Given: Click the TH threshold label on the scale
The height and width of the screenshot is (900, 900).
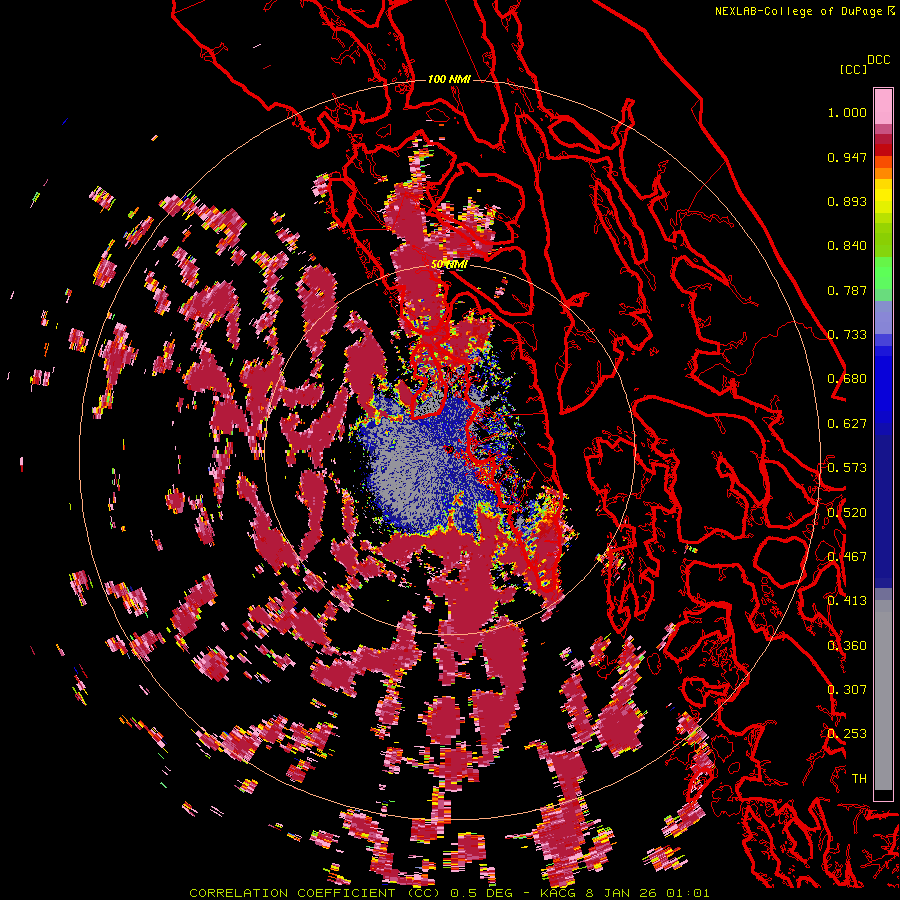Looking at the screenshot, I should click(859, 779).
